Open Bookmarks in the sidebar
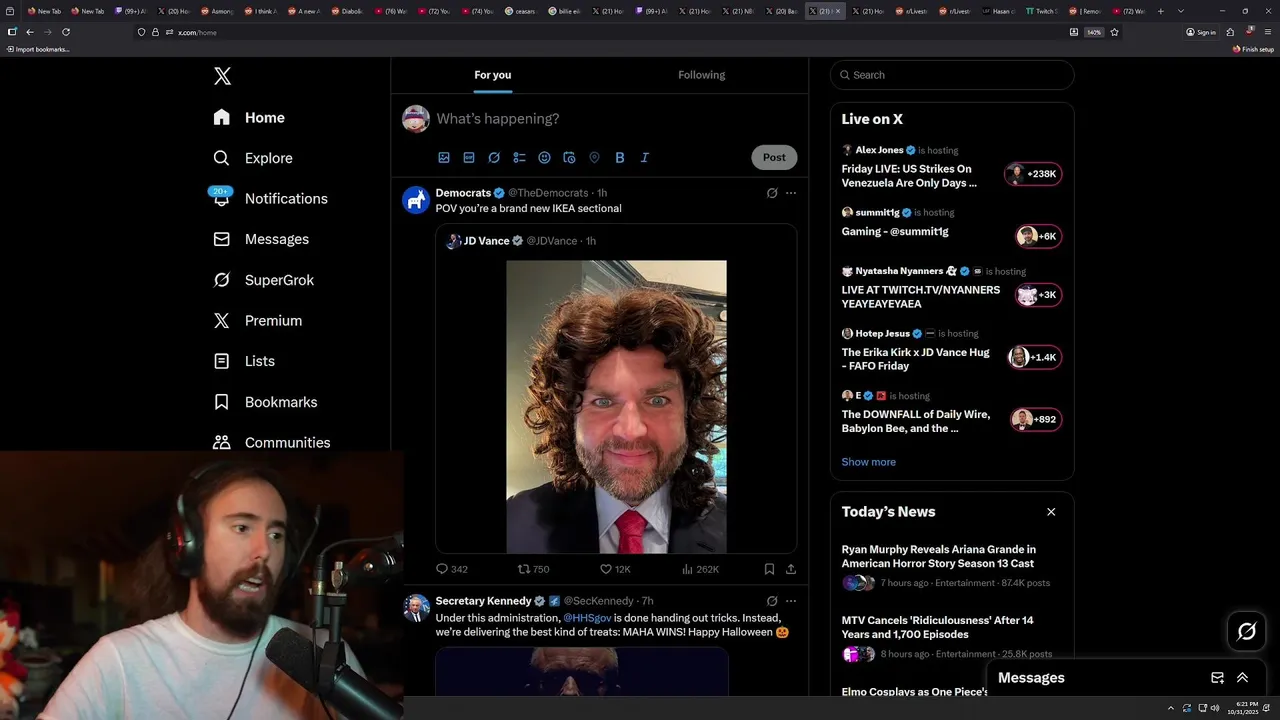This screenshot has width=1280, height=720. 266,402
